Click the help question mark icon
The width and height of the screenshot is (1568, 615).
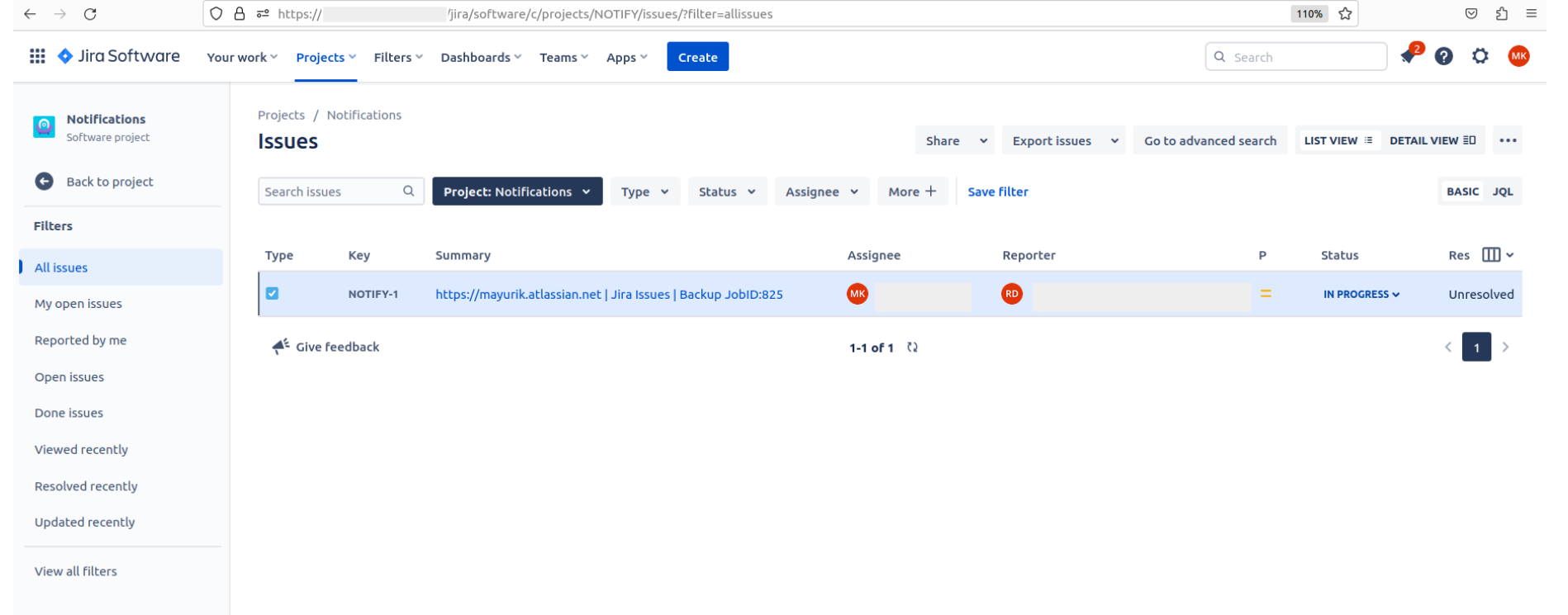(x=1443, y=56)
